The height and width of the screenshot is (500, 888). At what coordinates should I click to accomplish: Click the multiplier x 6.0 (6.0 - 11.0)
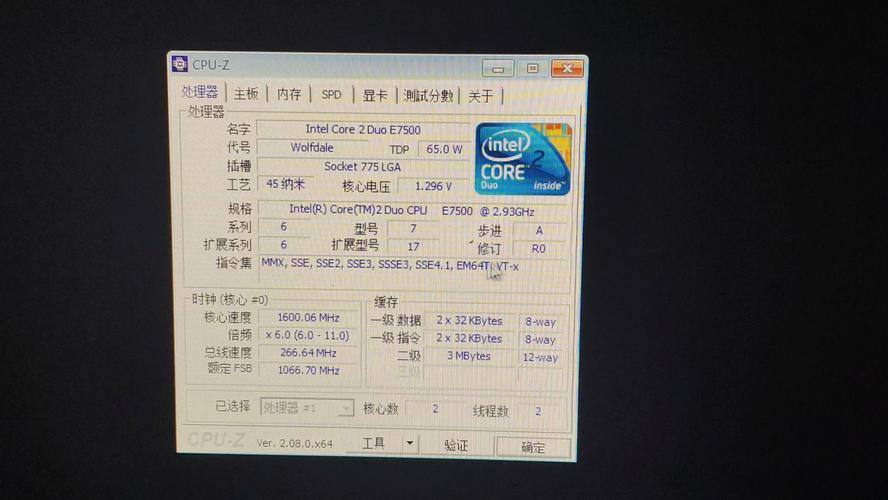tap(308, 335)
